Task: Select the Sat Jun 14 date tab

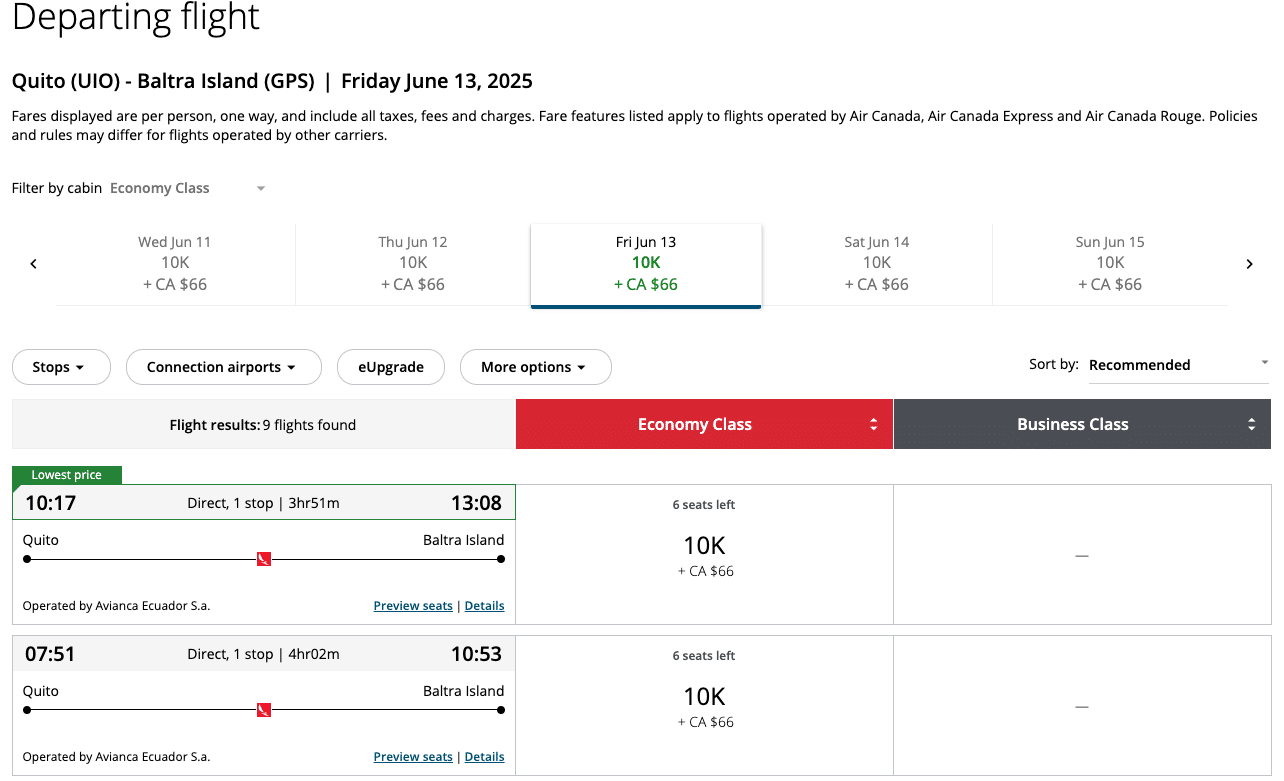Action: point(876,264)
